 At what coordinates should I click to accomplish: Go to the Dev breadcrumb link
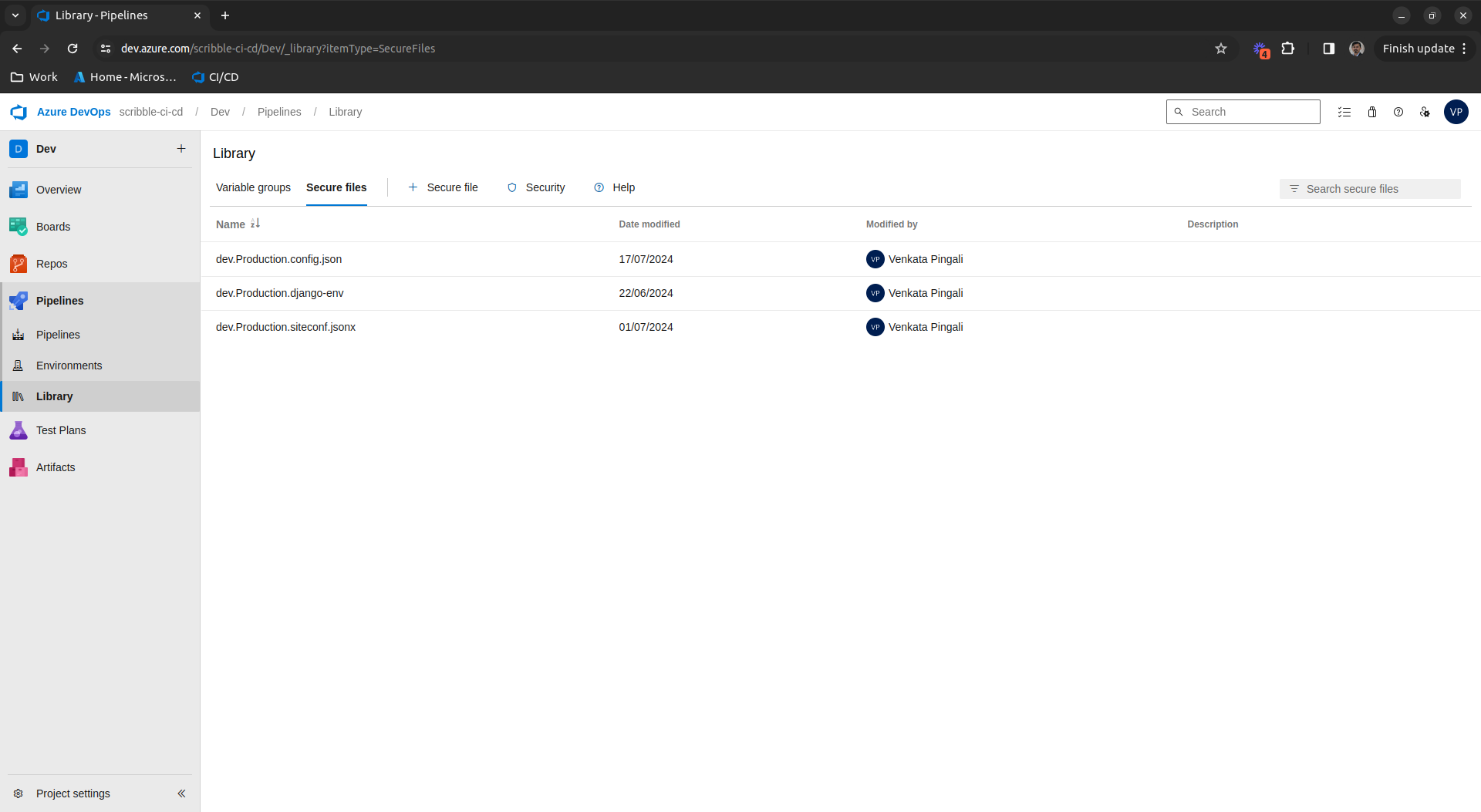[x=220, y=112]
